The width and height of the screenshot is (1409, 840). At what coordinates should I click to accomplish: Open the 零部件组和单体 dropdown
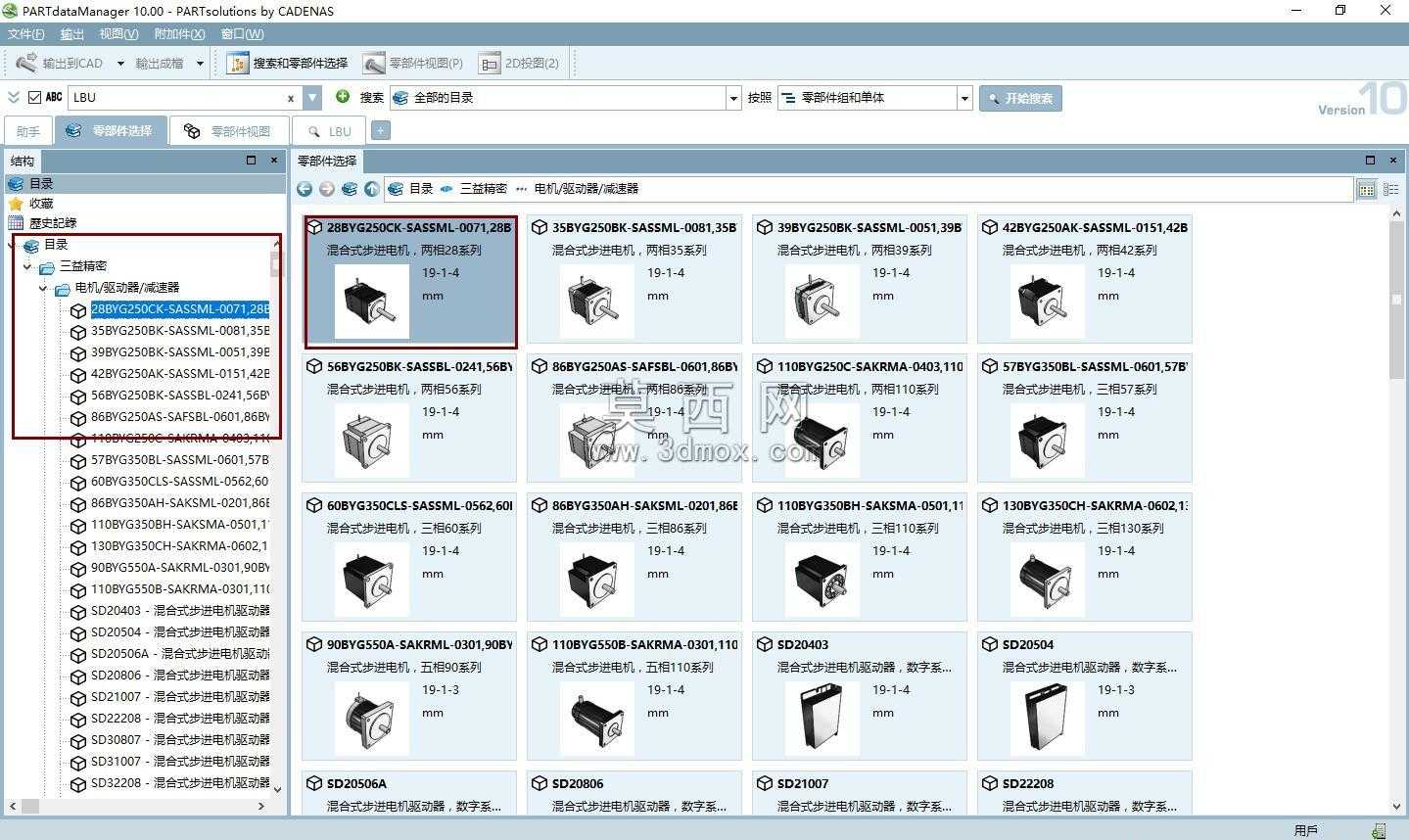[964, 98]
